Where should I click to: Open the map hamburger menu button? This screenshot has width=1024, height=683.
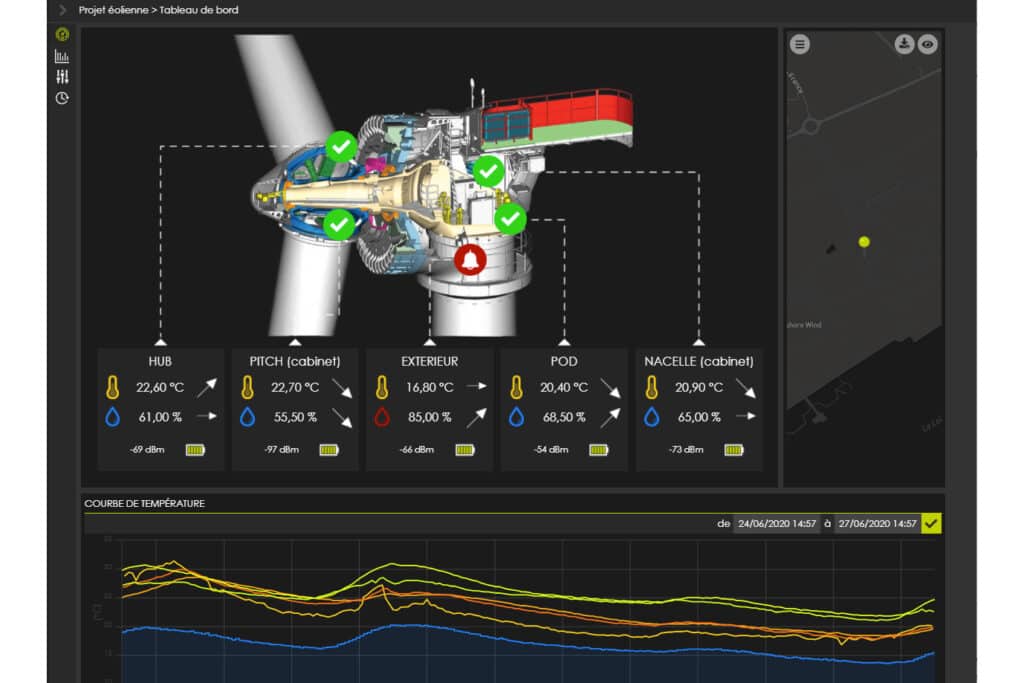(800, 44)
